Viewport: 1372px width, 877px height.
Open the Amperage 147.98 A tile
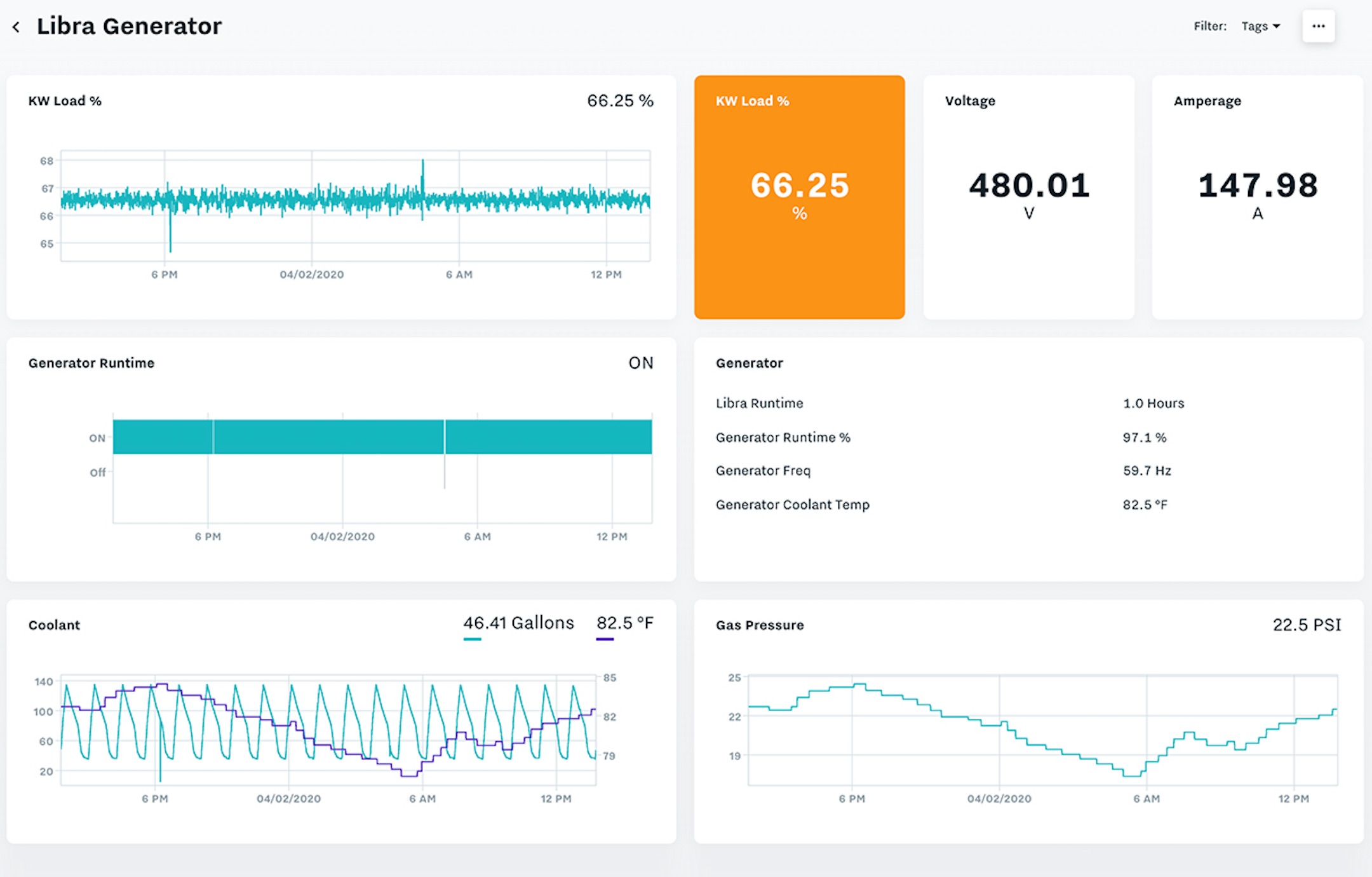[x=1257, y=197]
